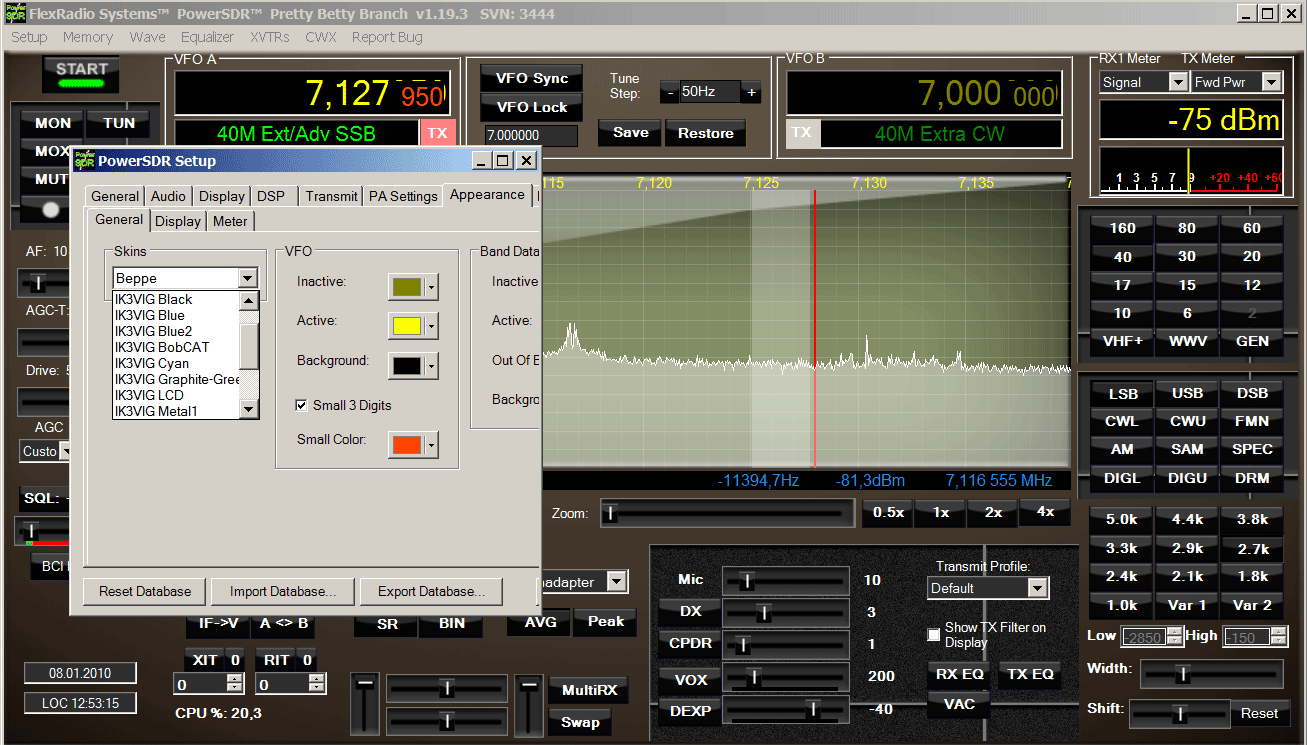Decrease tune step with minus button
Viewport: 1307px width, 745px height.
click(669, 92)
